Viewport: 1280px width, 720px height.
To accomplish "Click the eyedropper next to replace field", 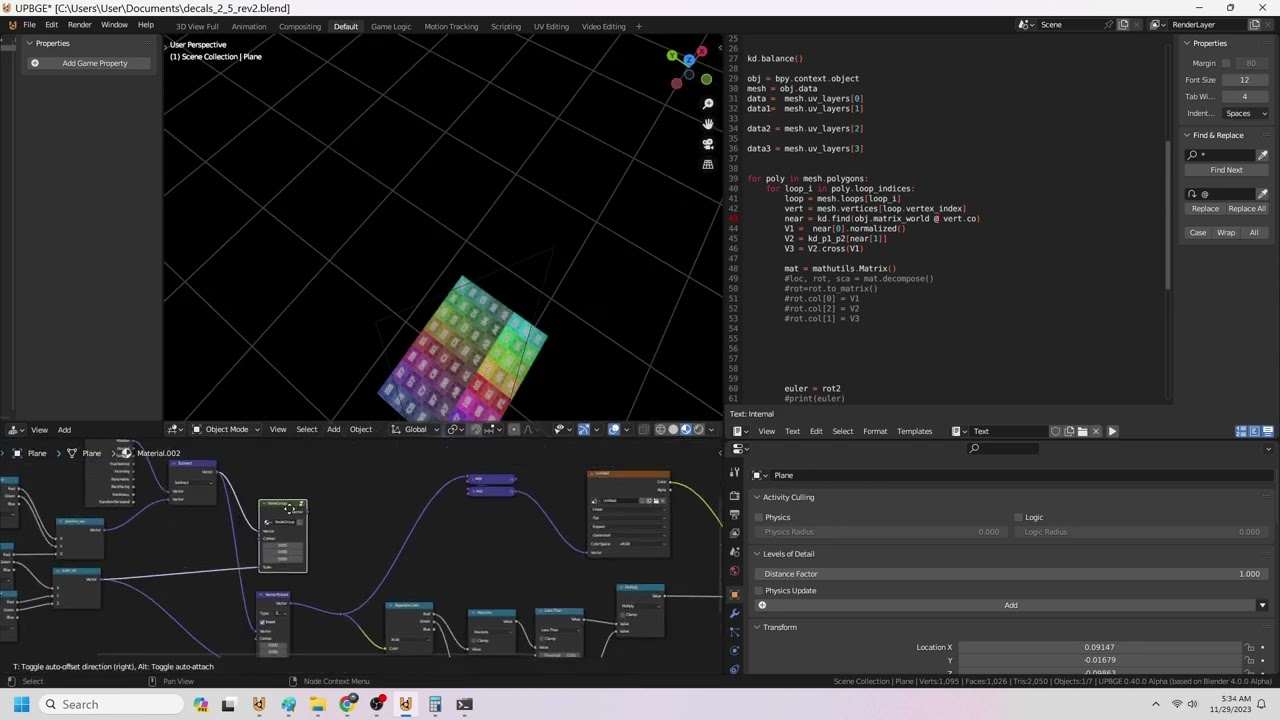I will 1262,194.
